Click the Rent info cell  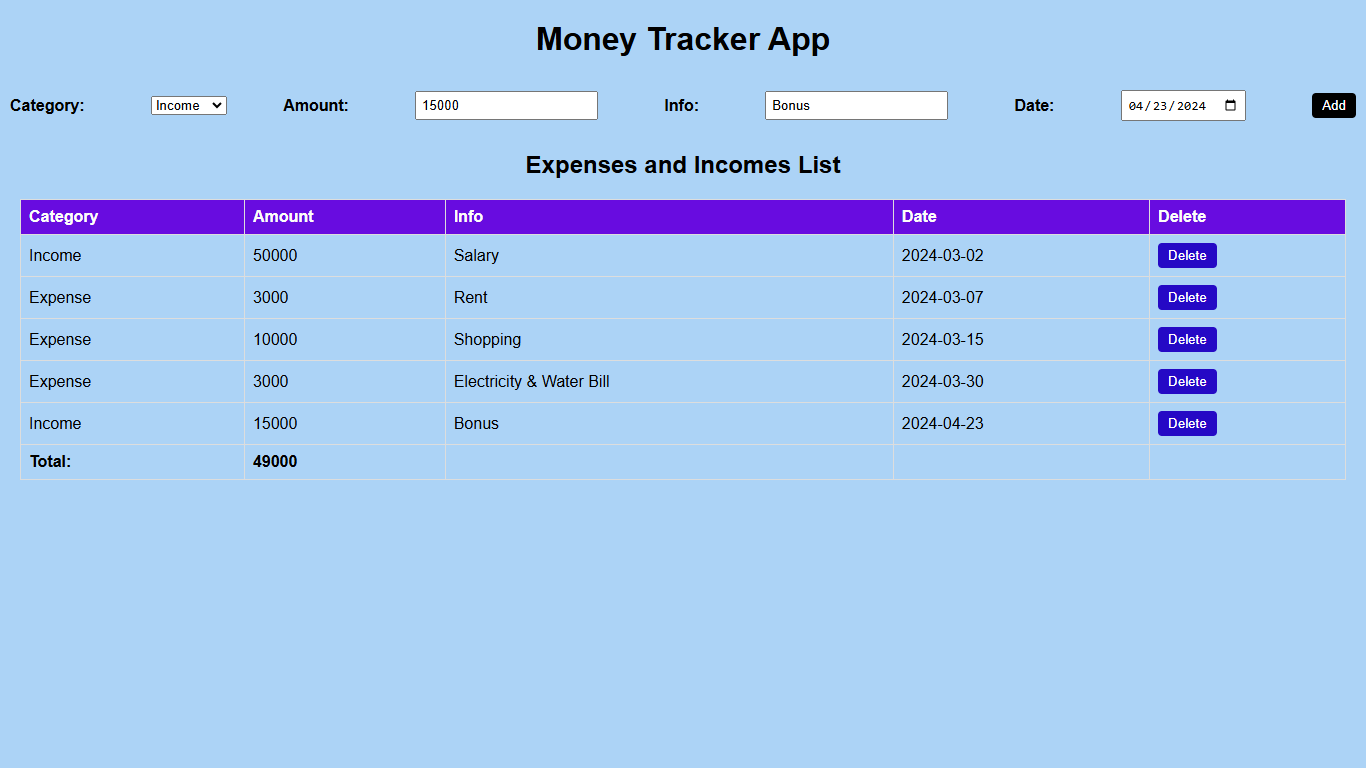(669, 298)
